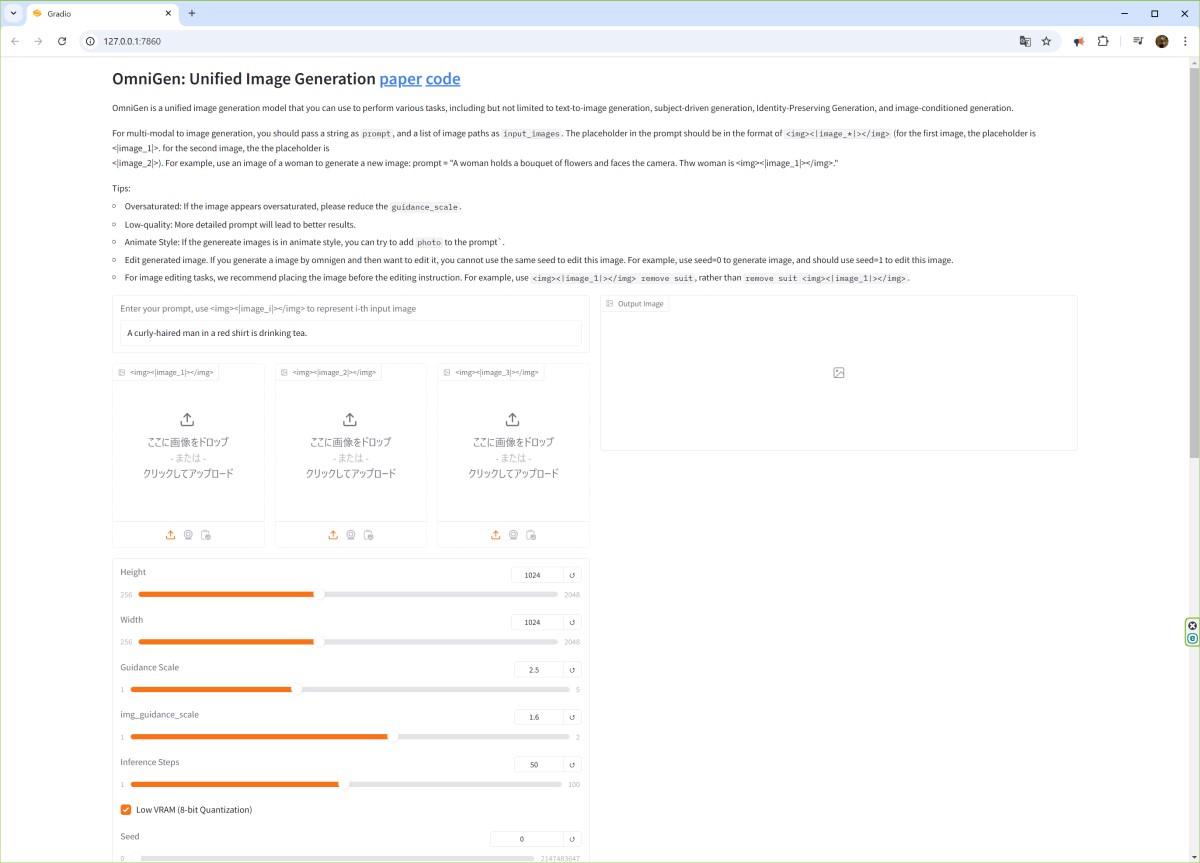
Task: Reset the Inference Steps value
Action: coord(572,765)
